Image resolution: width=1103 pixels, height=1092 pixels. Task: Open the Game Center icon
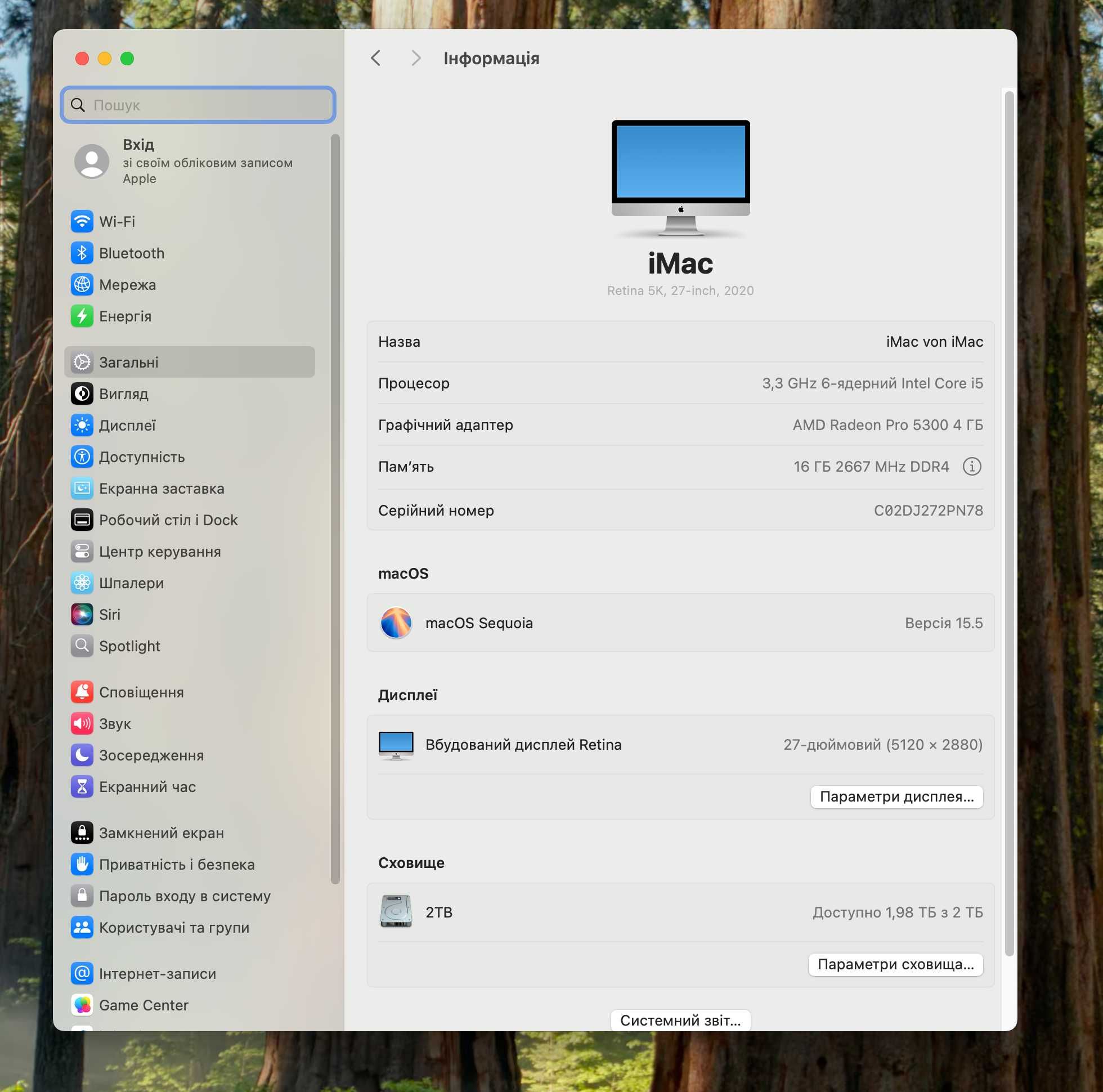(82, 1005)
